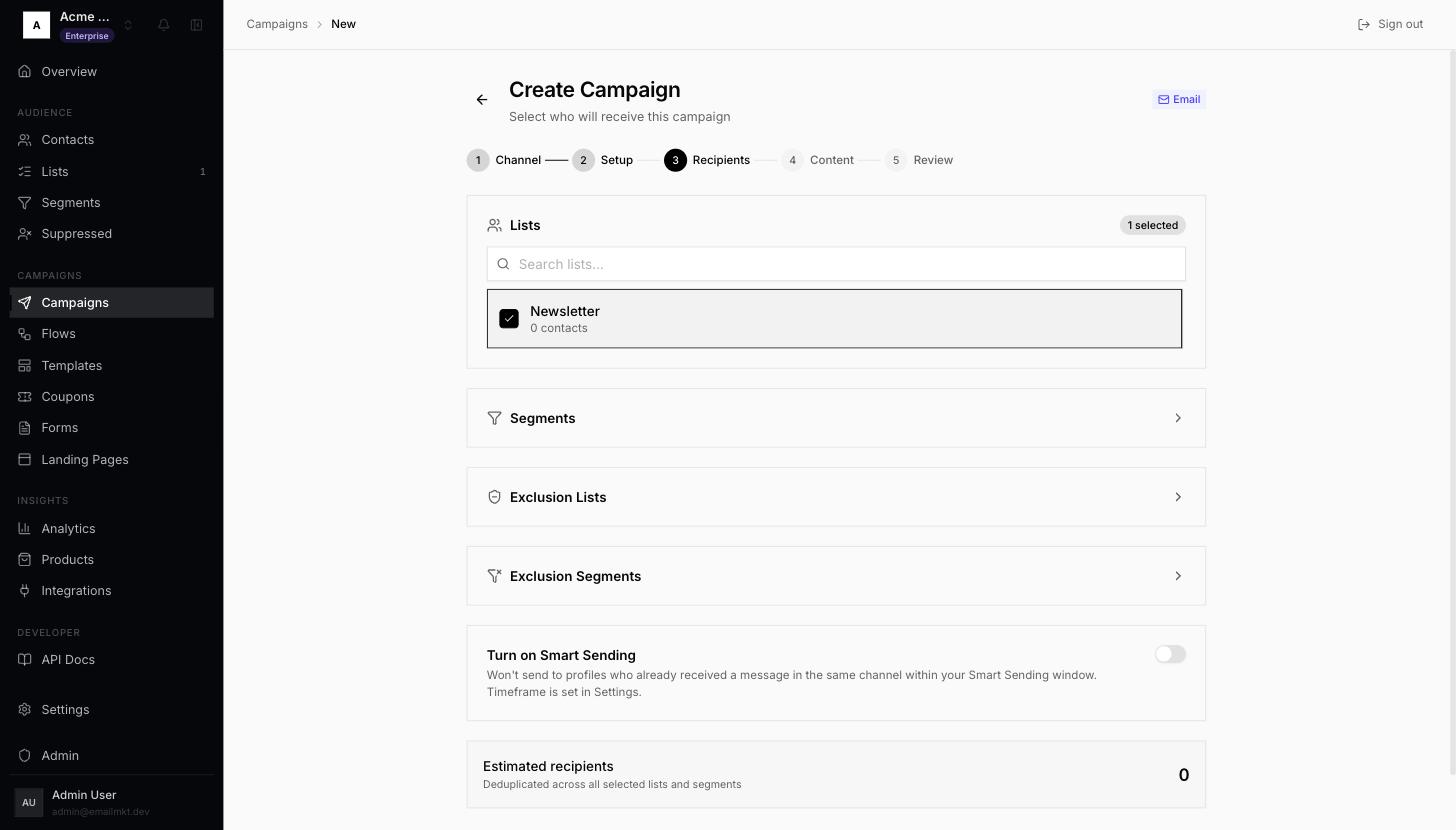Click the Integrations plug icon
Screen dimensions: 1456x830
(25, 591)
